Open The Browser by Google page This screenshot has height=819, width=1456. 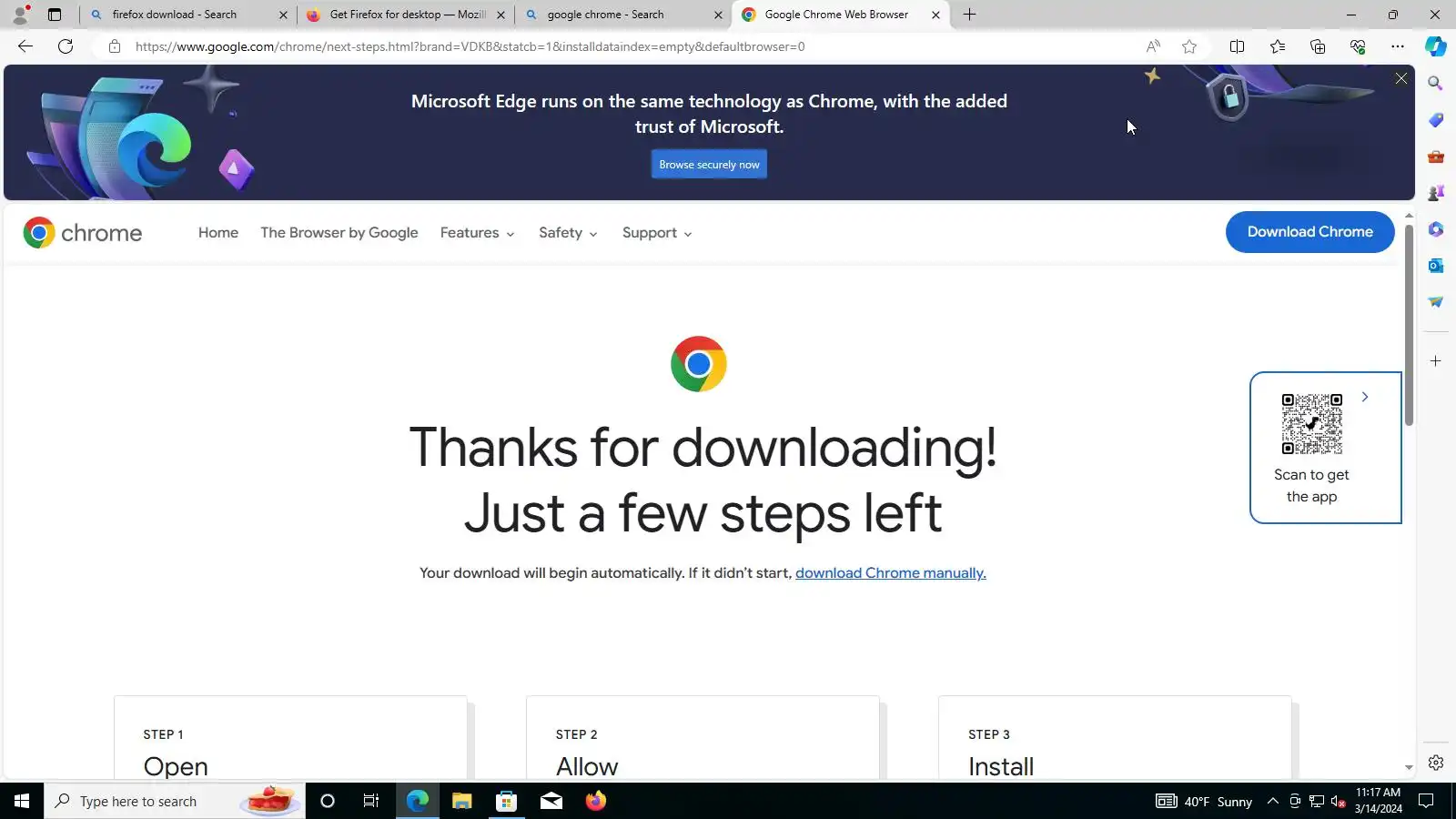(339, 233)
